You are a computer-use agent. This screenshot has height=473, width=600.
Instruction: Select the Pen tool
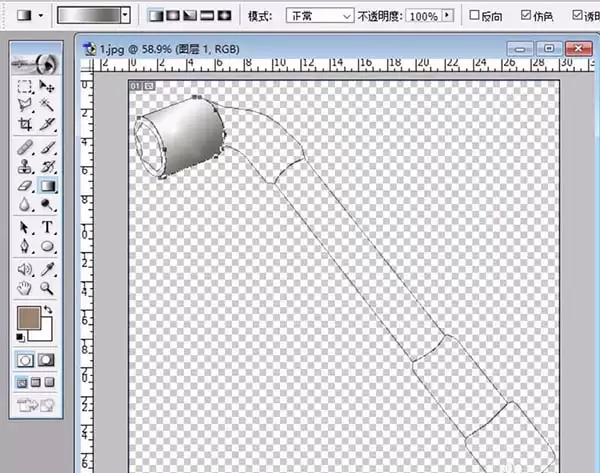tap(25, 246)
